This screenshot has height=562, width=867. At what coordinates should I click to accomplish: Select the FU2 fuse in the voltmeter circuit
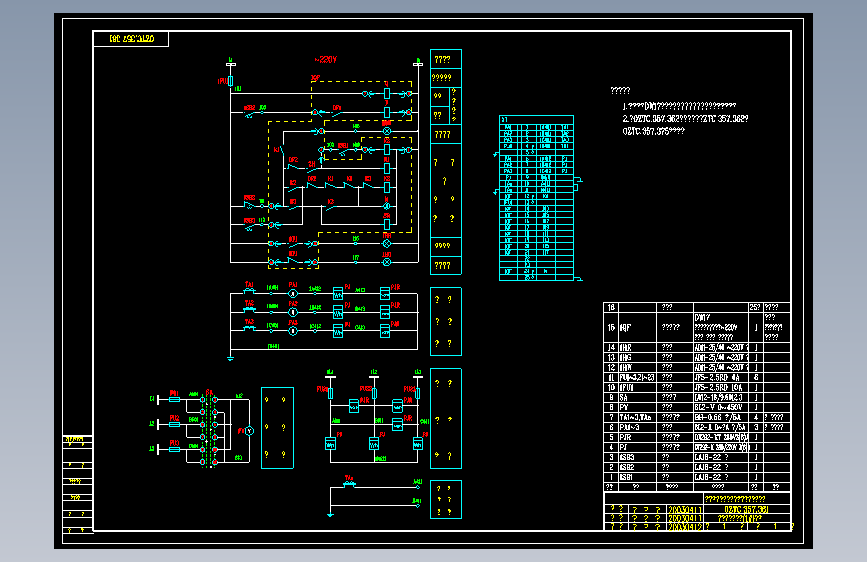point(174,424)
